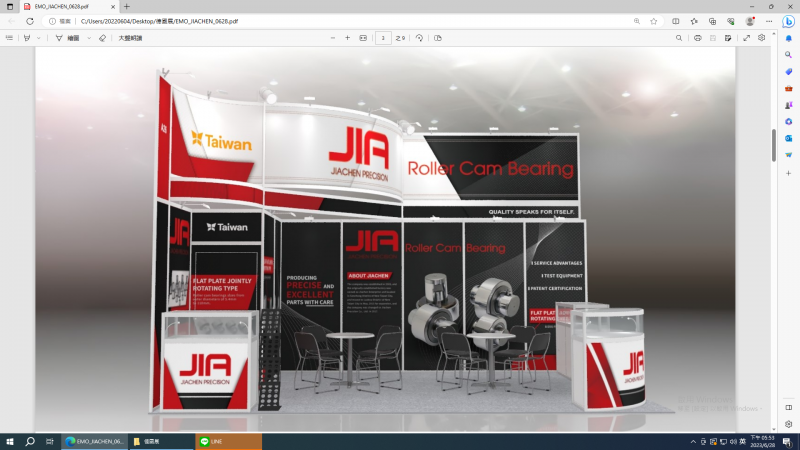Expand the highlight color dropdown arrow
The height and width of the screenshot is (450, 800).
click(x=39, y=38)
